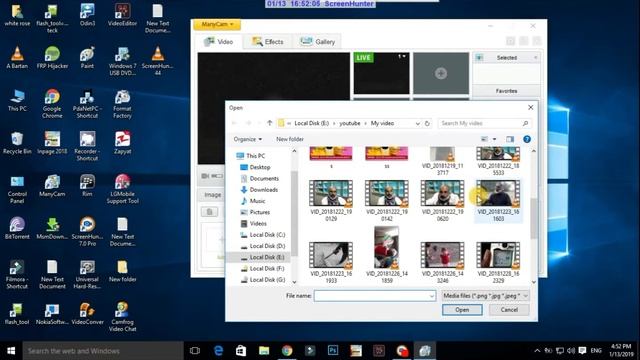Select the Image tab in ManyCam
This screenshot has width=640, height=360.
212,195
